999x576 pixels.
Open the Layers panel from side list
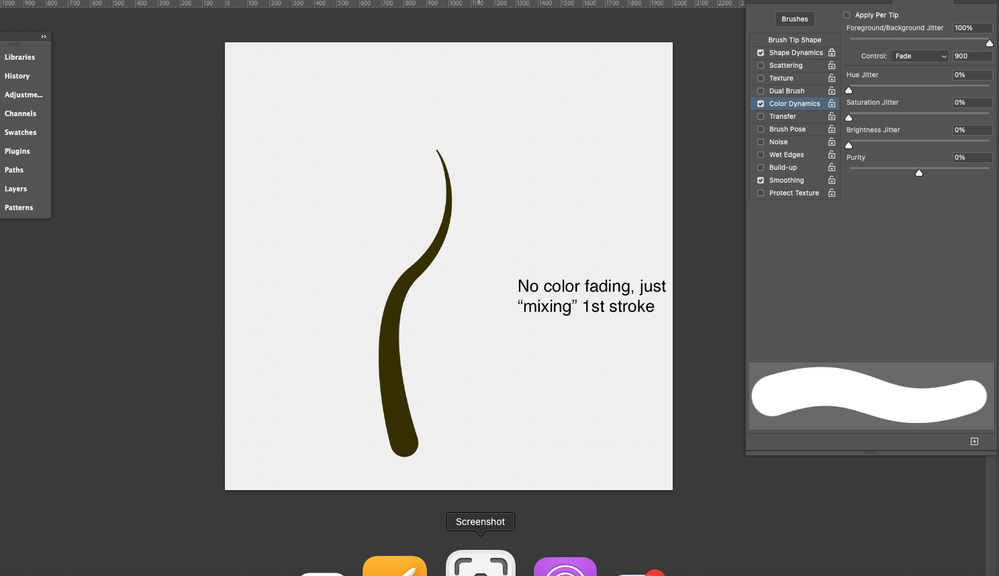coord(16,189)
